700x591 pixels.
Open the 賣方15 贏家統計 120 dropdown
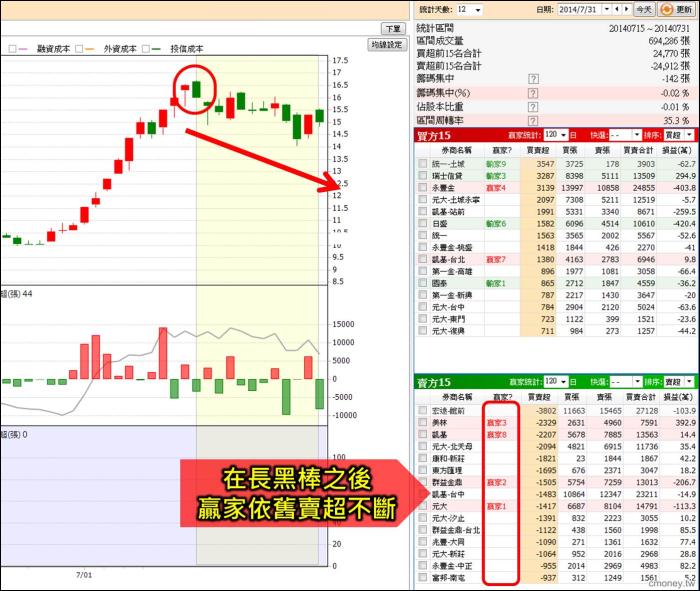tap(564, 382)
